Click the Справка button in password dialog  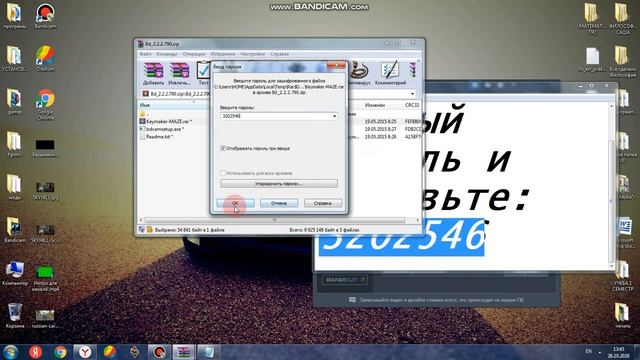(322, 203)
